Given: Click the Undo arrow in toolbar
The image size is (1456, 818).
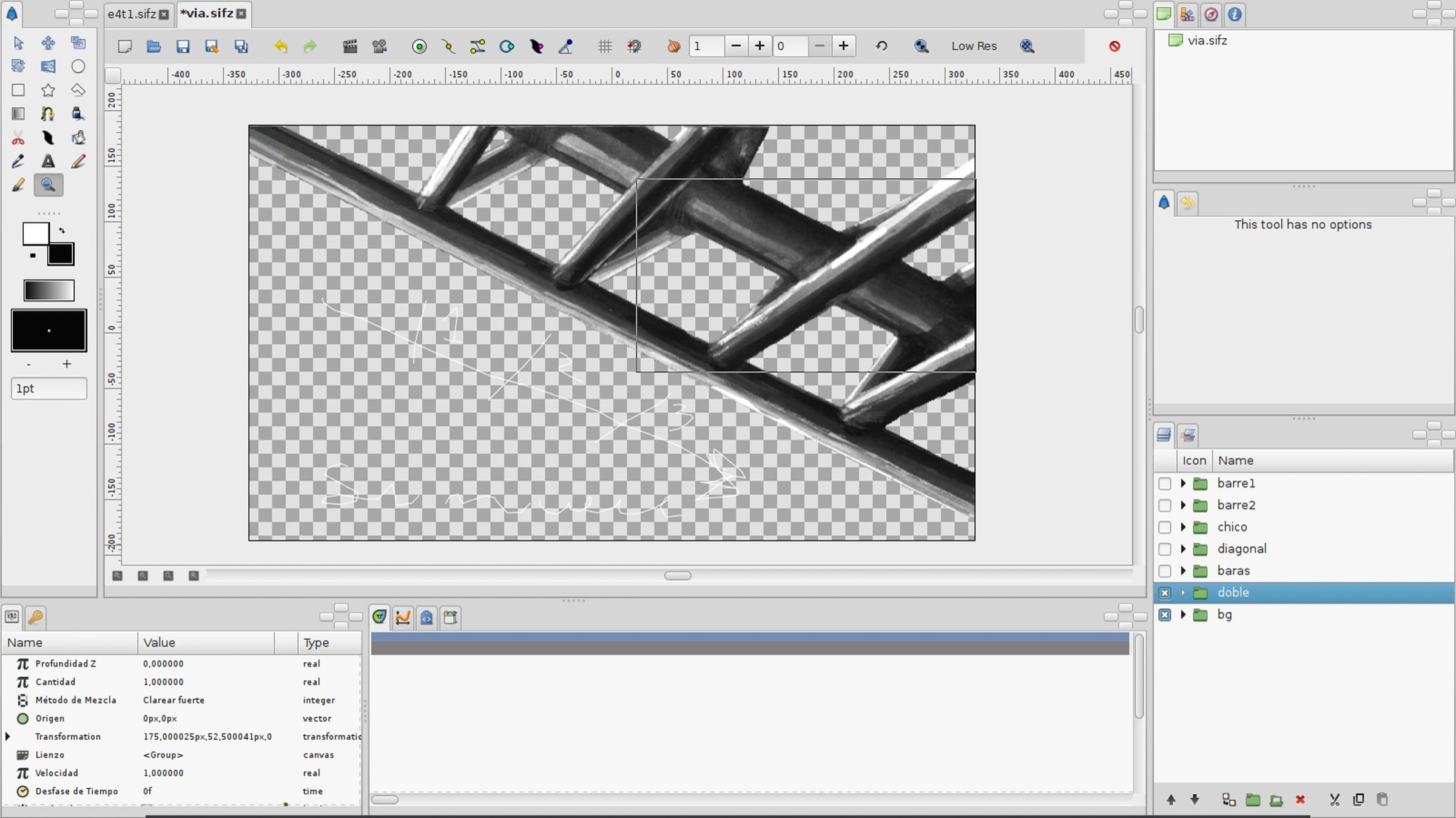Looking at the screenshot, I should (281, 46).
